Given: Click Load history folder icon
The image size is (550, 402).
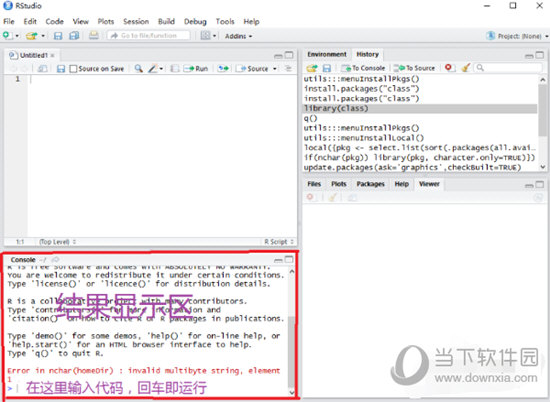Looking at the screenshot, I should pos(311,68).
